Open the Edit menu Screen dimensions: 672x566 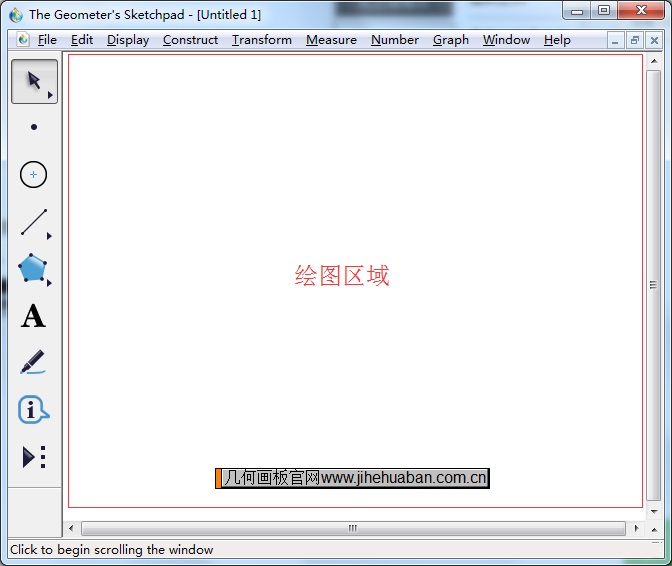pos(82,40)
